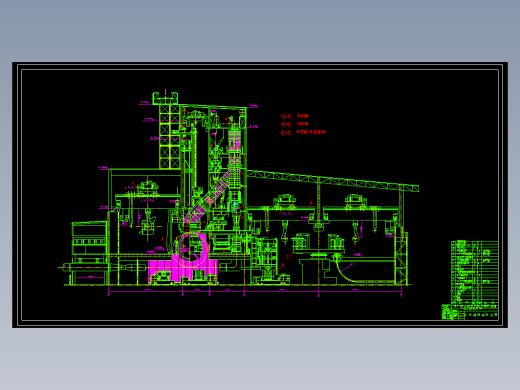Select the cyan detail near tall column
Image resolution: width=520 pixels, height=390 pixels.
pos(235,206)
